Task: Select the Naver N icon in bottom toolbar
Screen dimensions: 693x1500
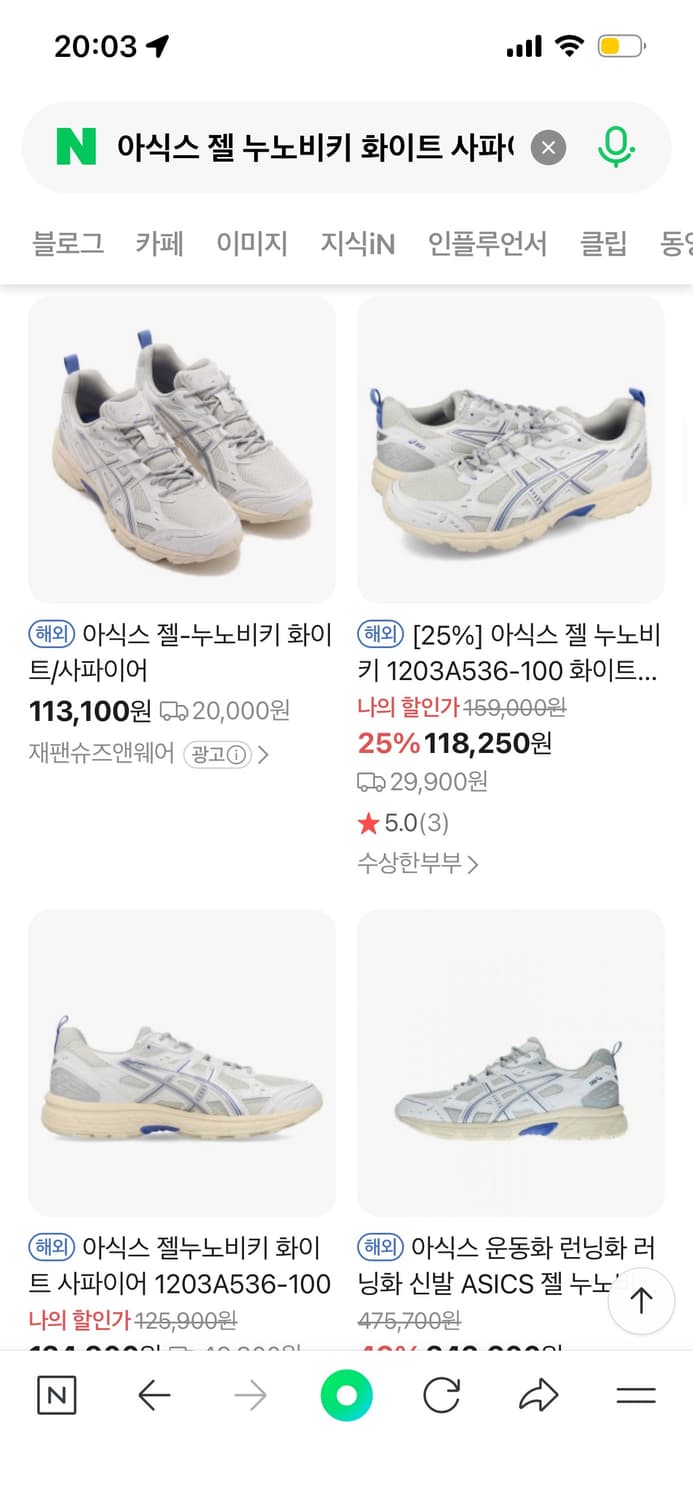Action: [55, 1394]
